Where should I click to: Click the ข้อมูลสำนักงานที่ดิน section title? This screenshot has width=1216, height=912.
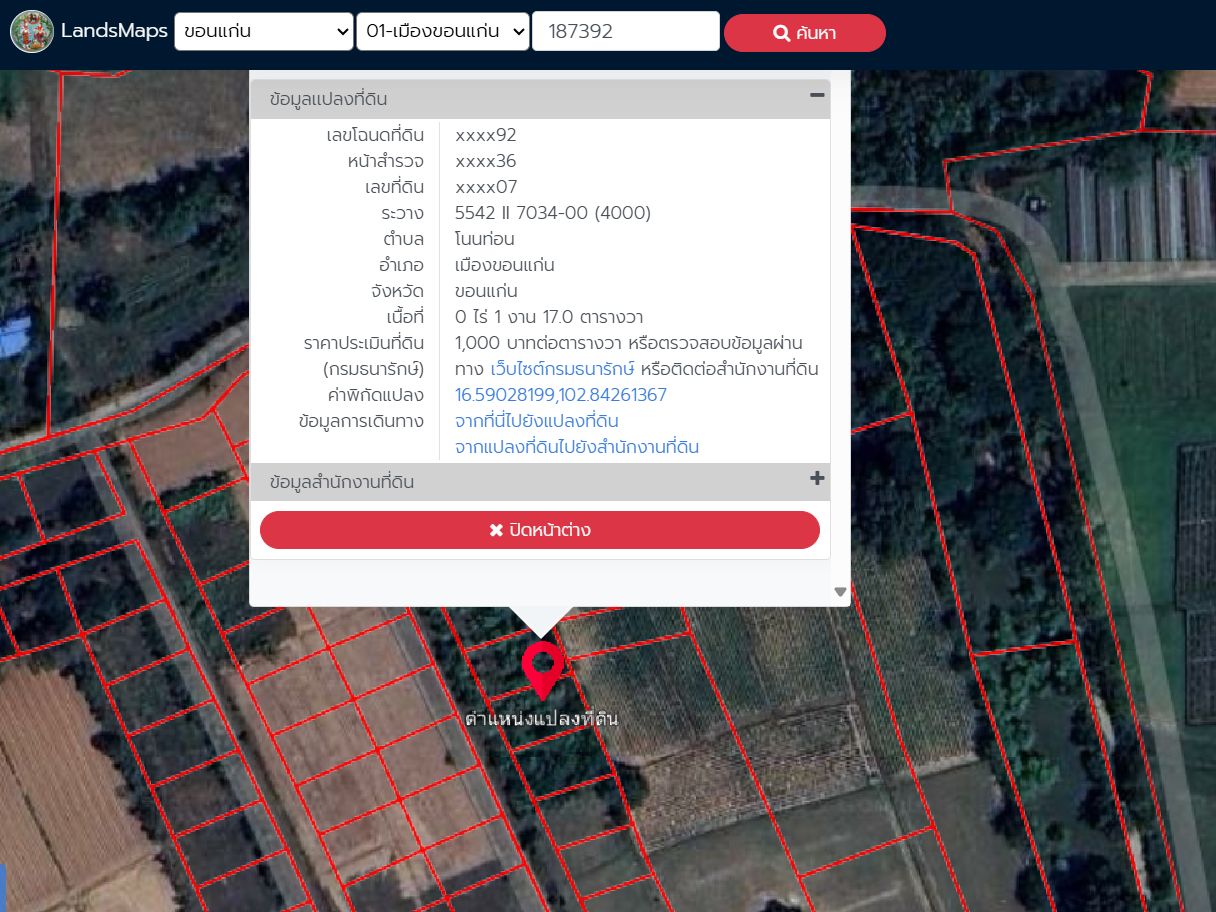(x=341, y=482)
